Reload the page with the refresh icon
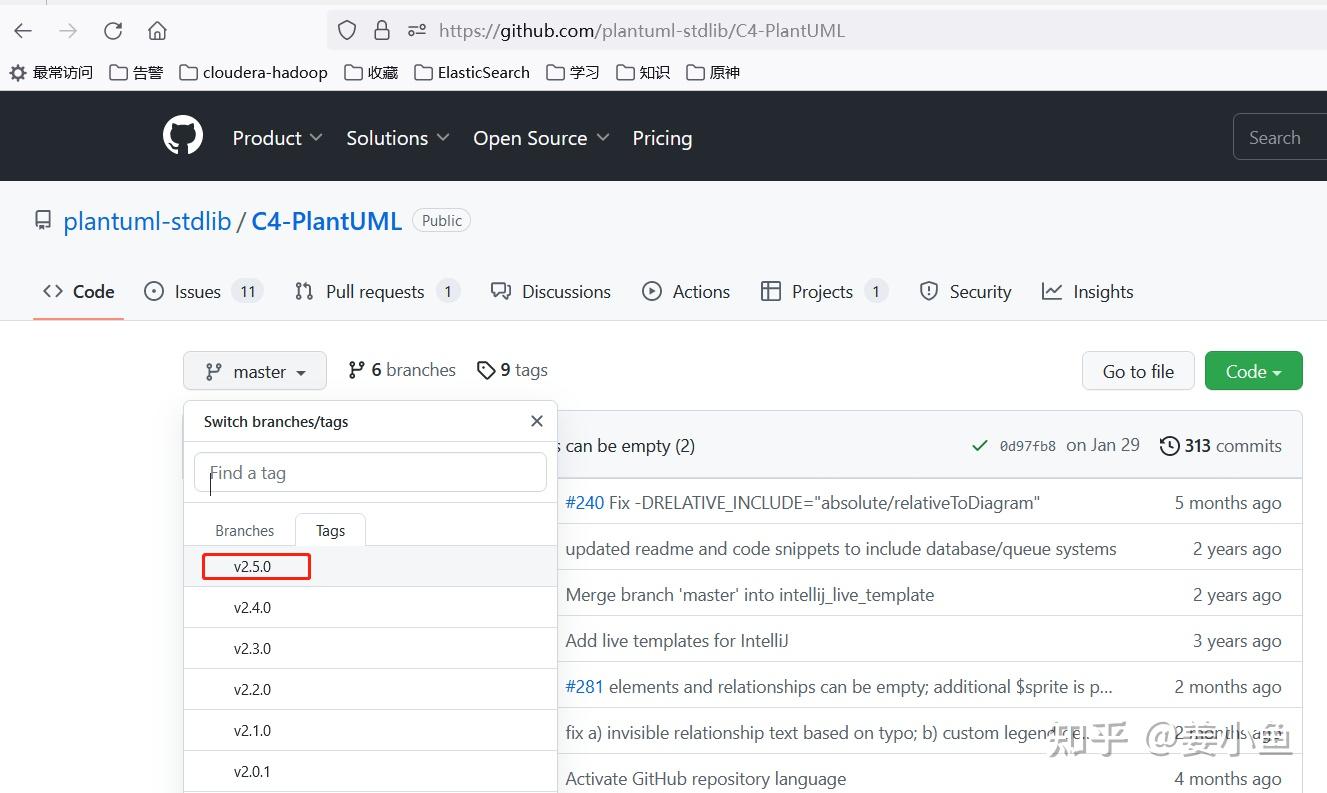Viewport: 1327px width, 793px height. pos(113,31)
